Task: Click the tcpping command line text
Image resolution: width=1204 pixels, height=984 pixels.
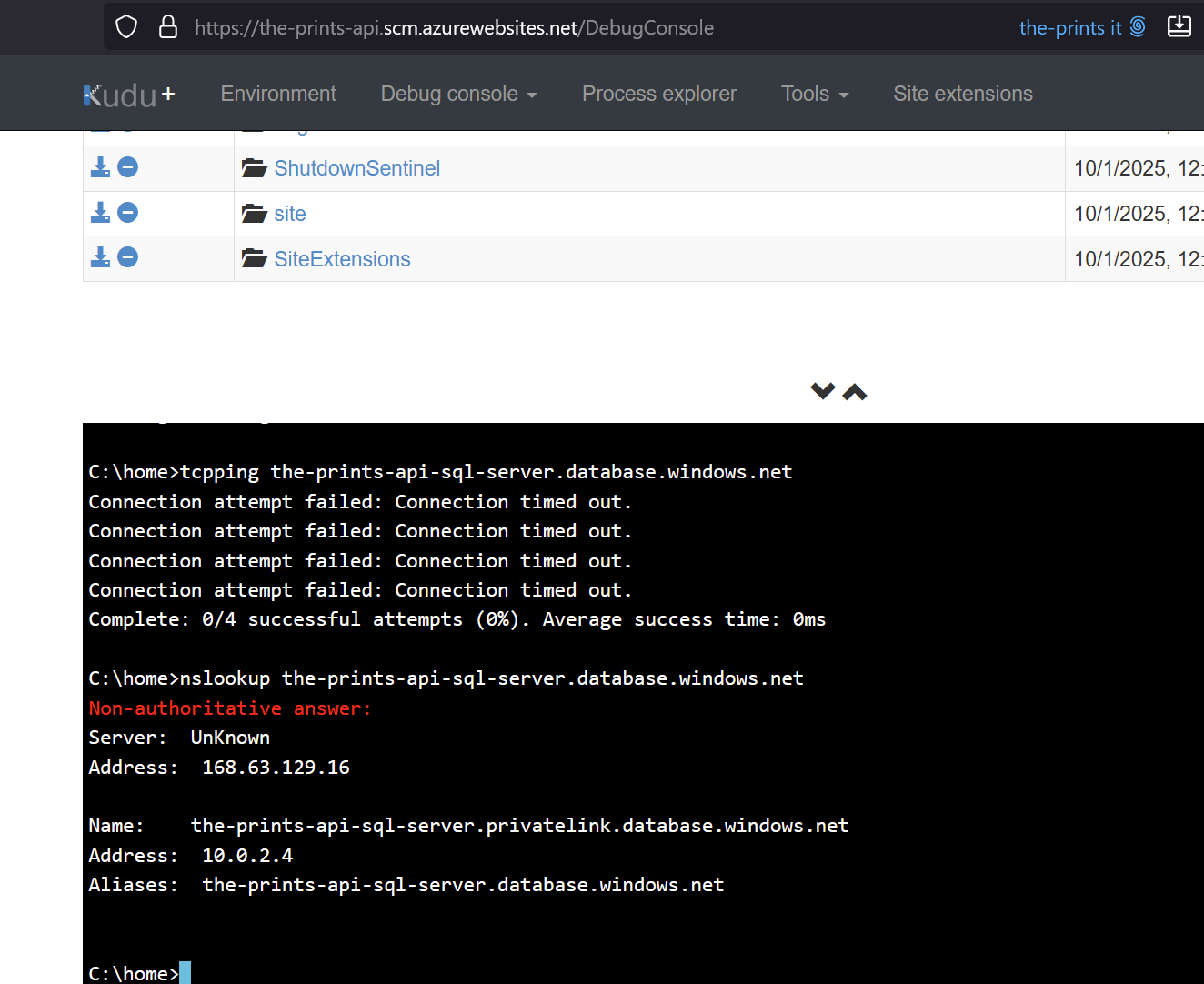Action: [x=440, y=472]
